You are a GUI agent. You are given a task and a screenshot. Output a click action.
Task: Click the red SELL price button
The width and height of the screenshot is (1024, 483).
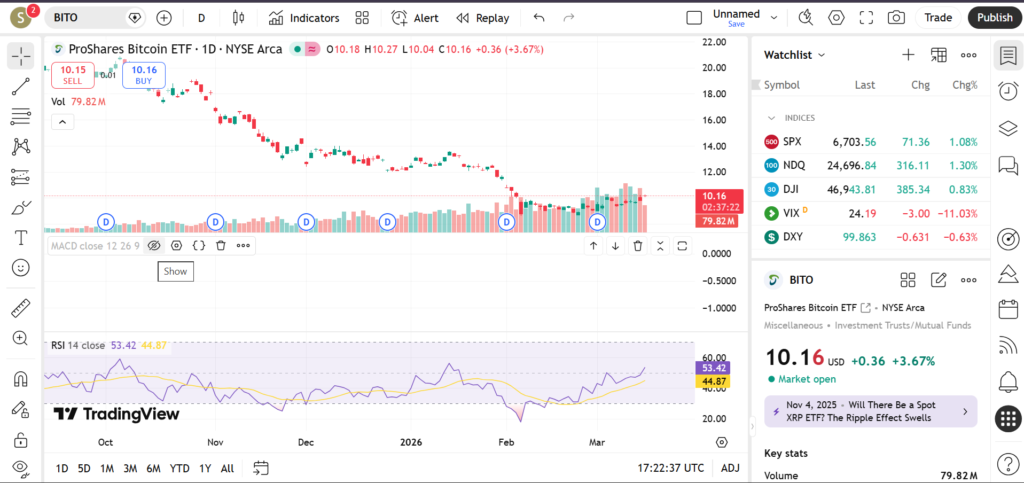point(73,75)
